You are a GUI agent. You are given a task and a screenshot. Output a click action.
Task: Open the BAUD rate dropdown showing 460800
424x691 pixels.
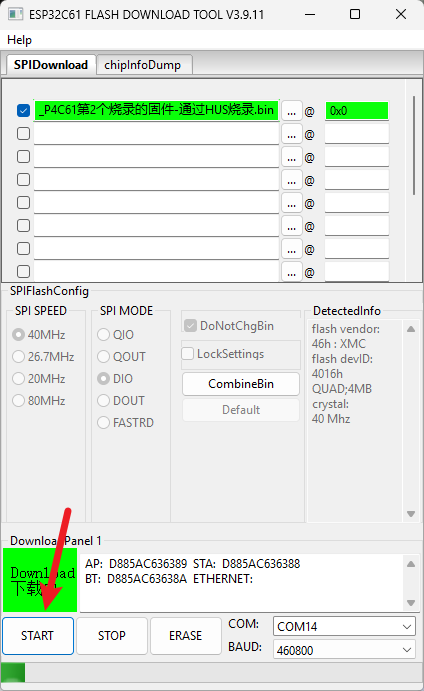344,650
